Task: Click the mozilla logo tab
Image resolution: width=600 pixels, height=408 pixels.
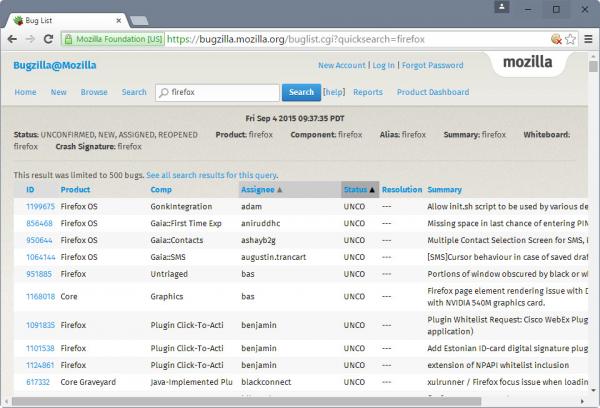Action: (x=527, y=62)
